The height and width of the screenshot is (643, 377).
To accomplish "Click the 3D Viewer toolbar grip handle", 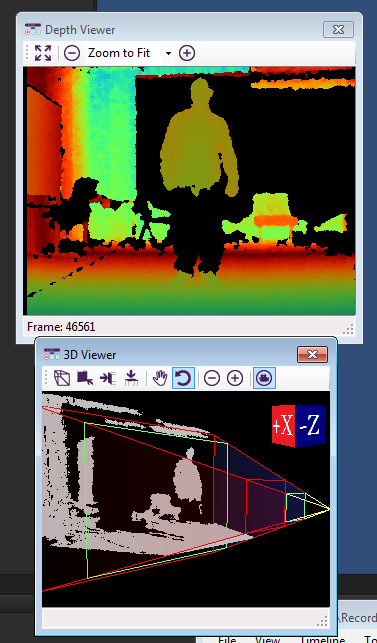I will tap(46, 378).
